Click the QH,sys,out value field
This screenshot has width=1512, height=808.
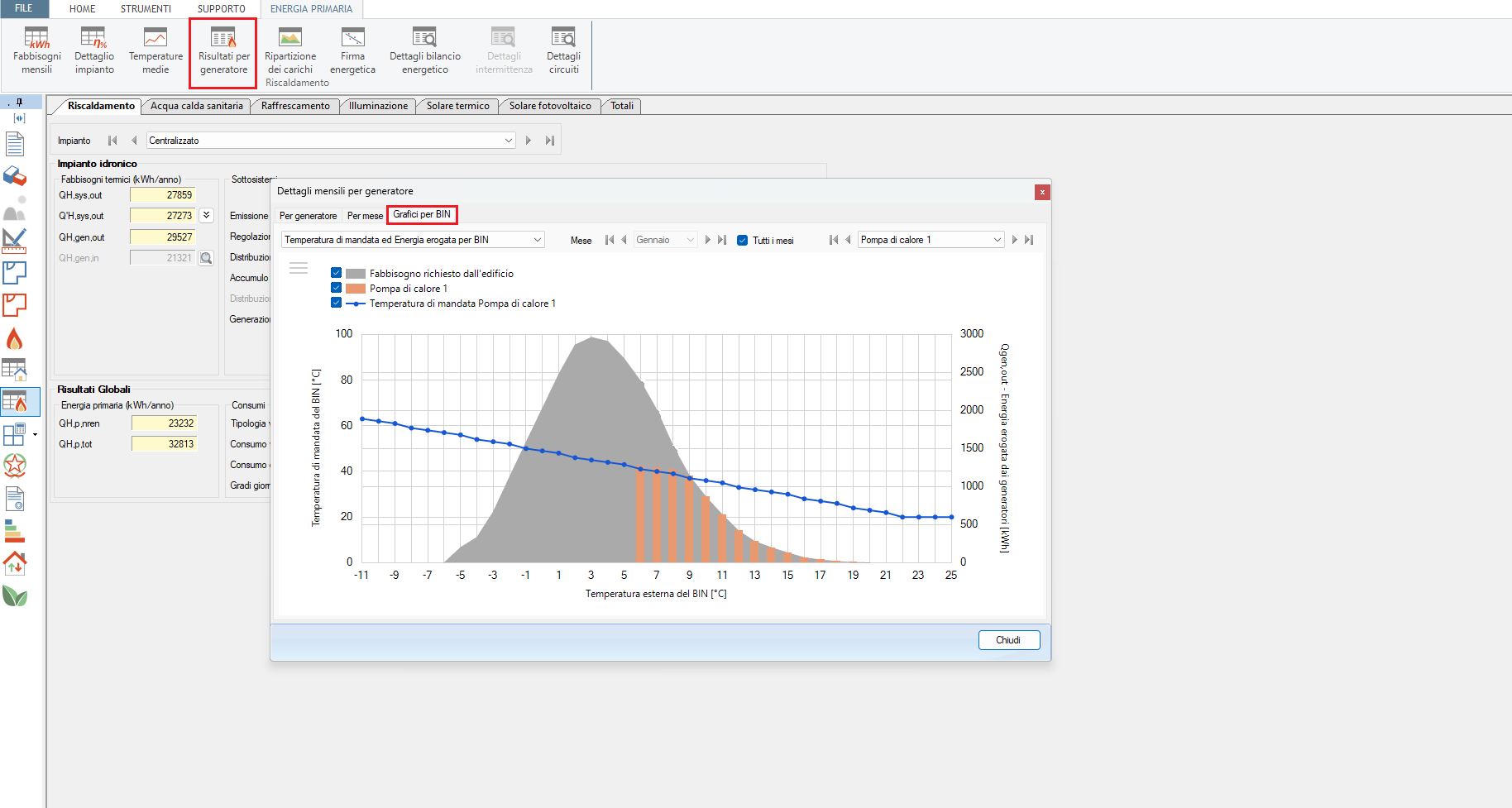pos(163,195)
